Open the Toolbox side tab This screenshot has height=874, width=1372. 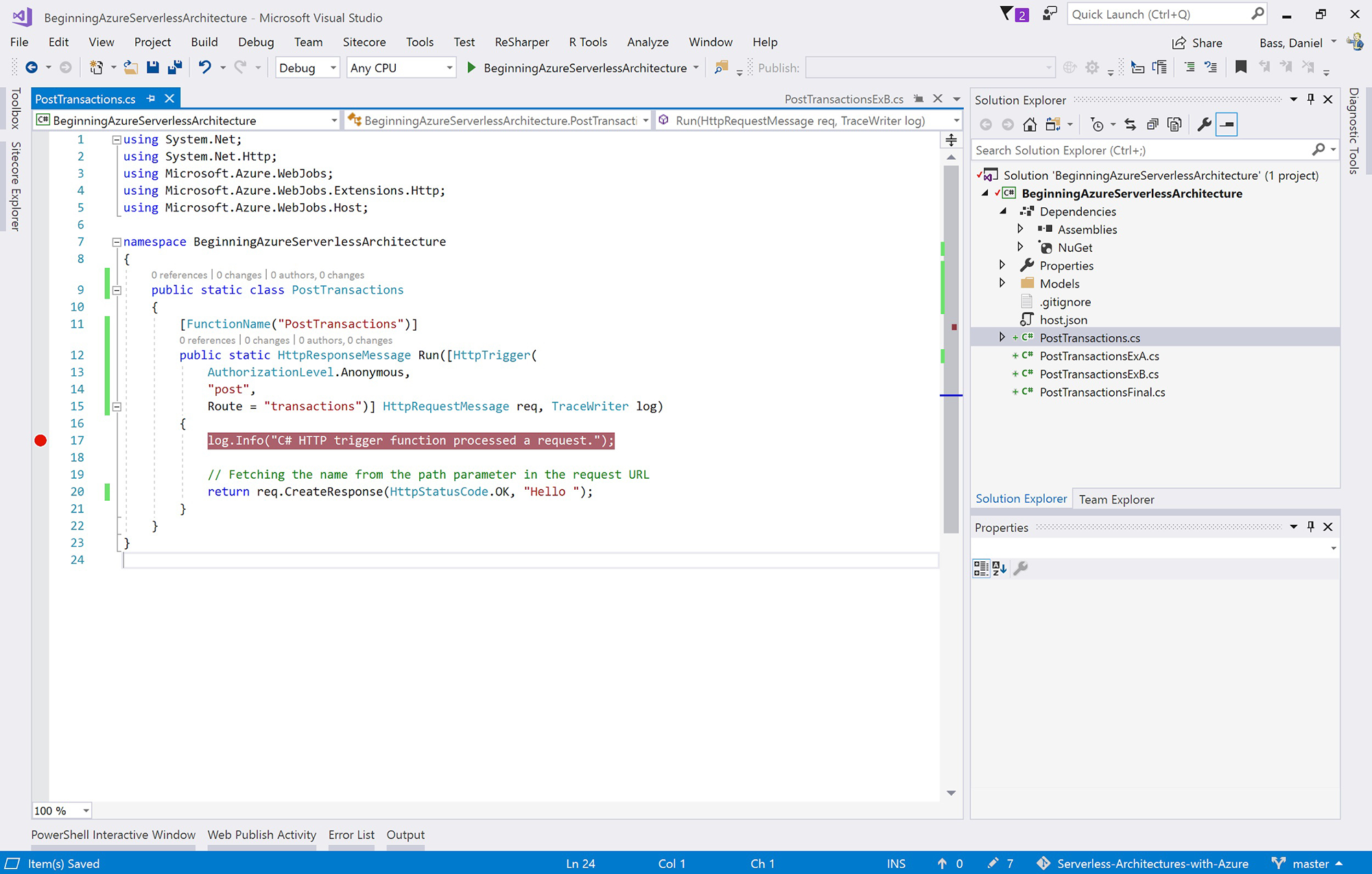[x=15, y=108]
